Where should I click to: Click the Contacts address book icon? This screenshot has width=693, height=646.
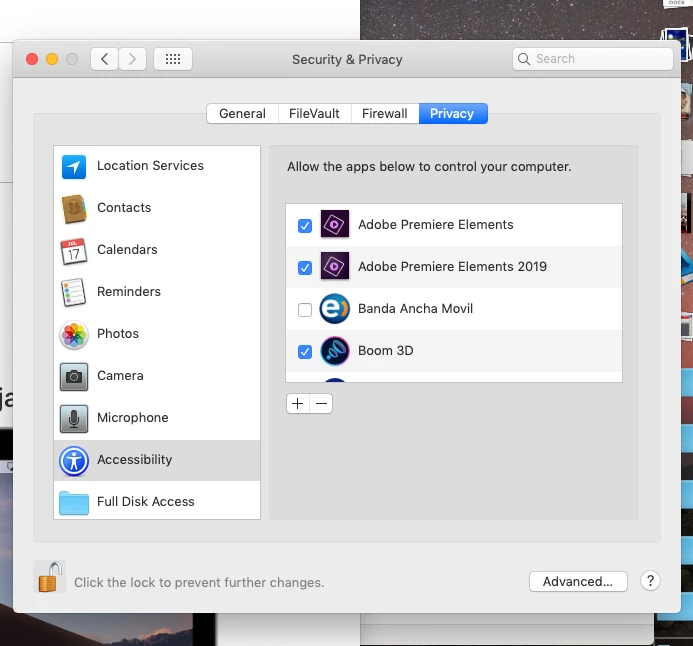coord(74,209)
